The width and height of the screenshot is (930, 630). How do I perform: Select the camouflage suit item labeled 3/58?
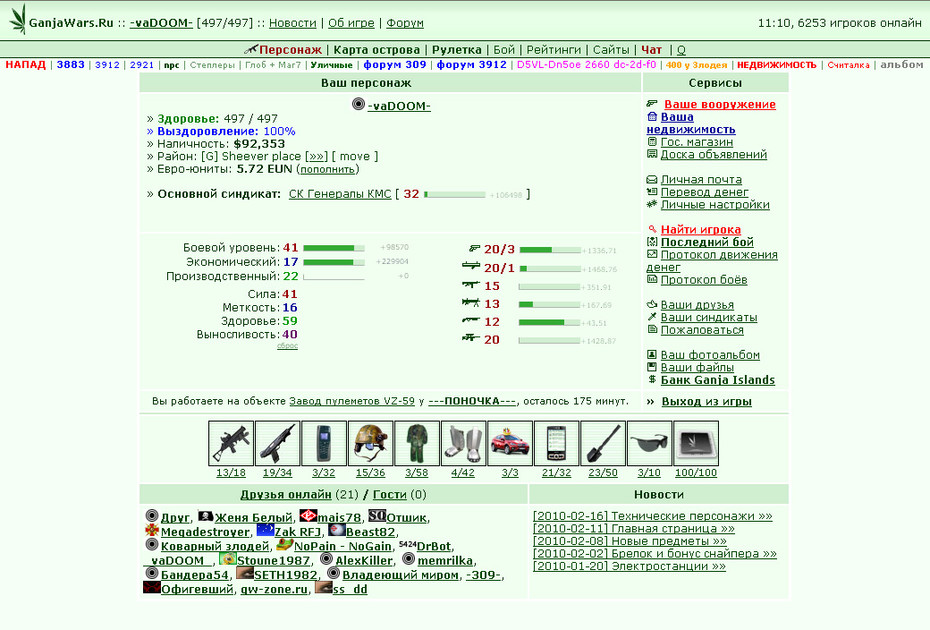point(416,443)
